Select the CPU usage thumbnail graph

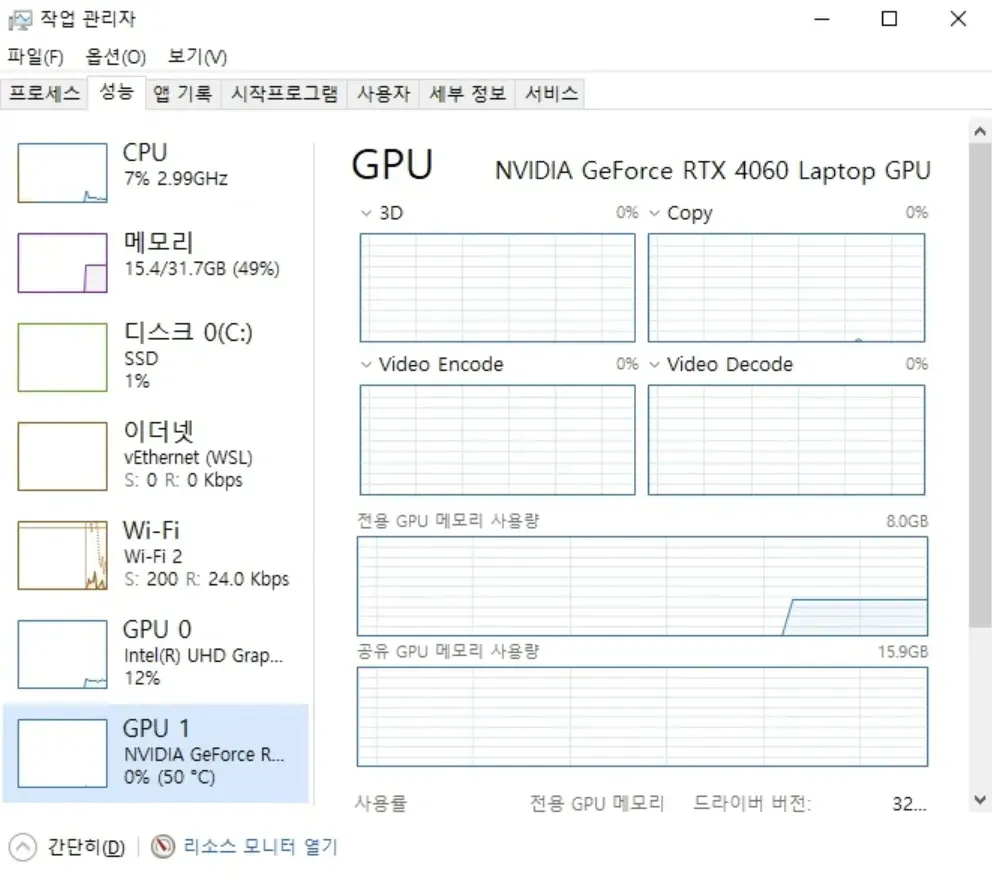[x=63, y=173]
